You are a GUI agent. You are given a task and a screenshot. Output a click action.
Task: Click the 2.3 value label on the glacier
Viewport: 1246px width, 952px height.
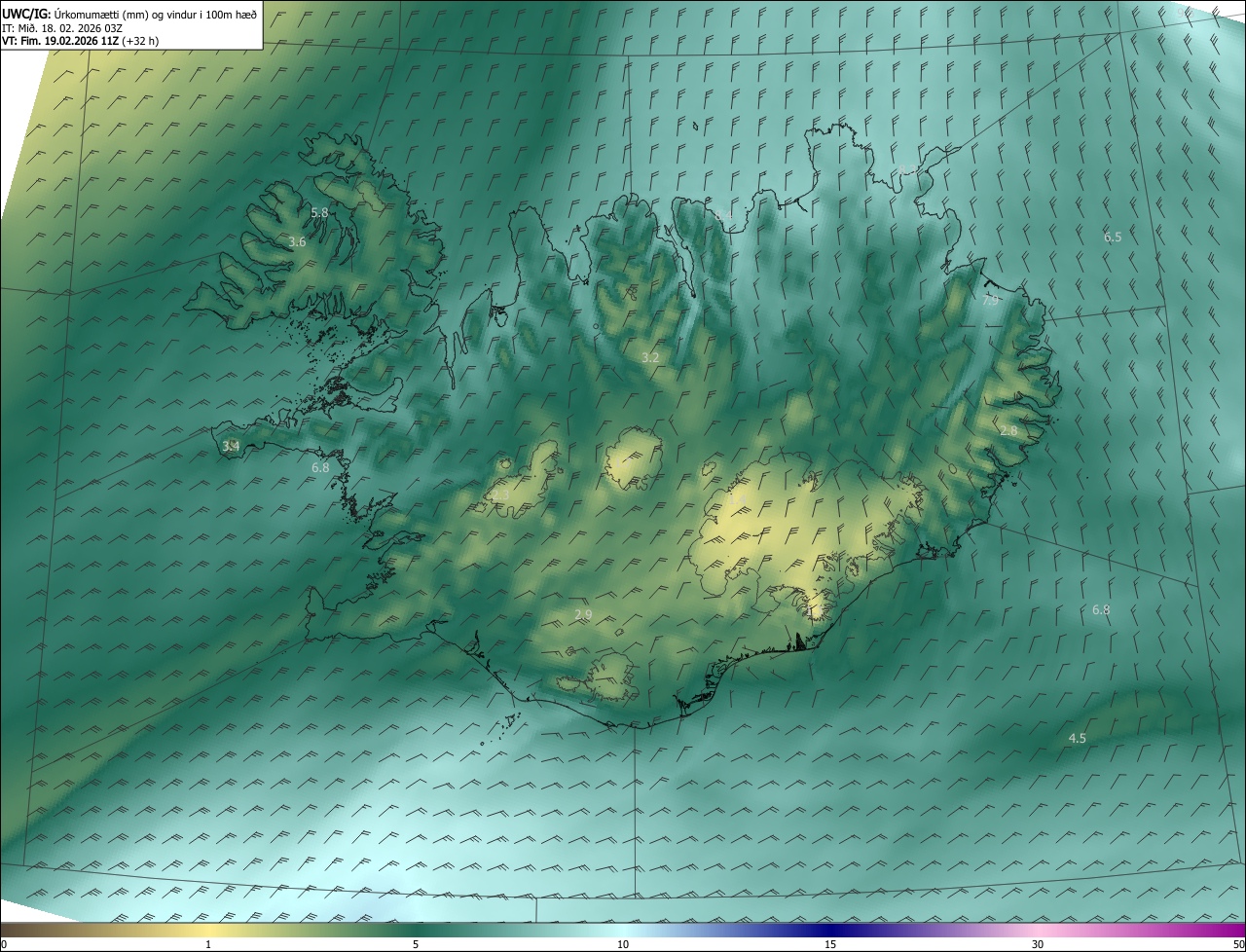[501, 495]
